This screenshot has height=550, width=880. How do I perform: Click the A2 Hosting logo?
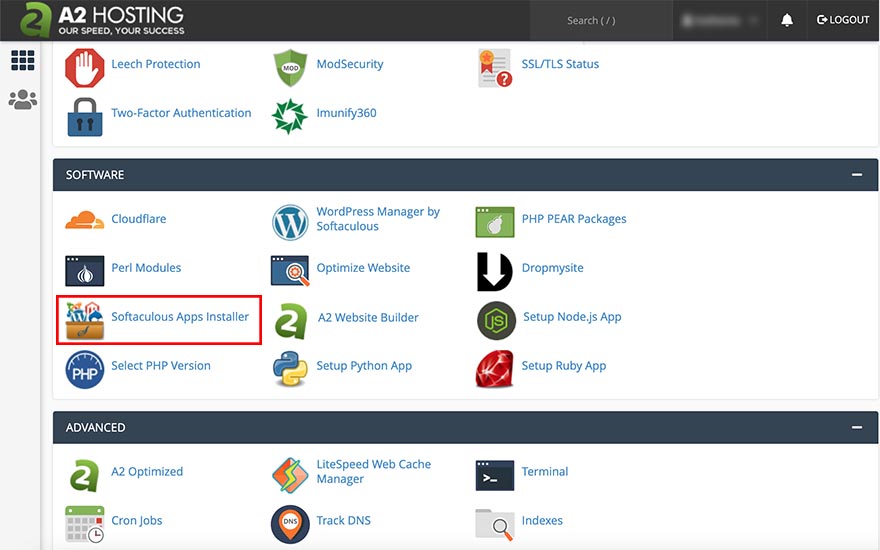[x=102, y=20]
